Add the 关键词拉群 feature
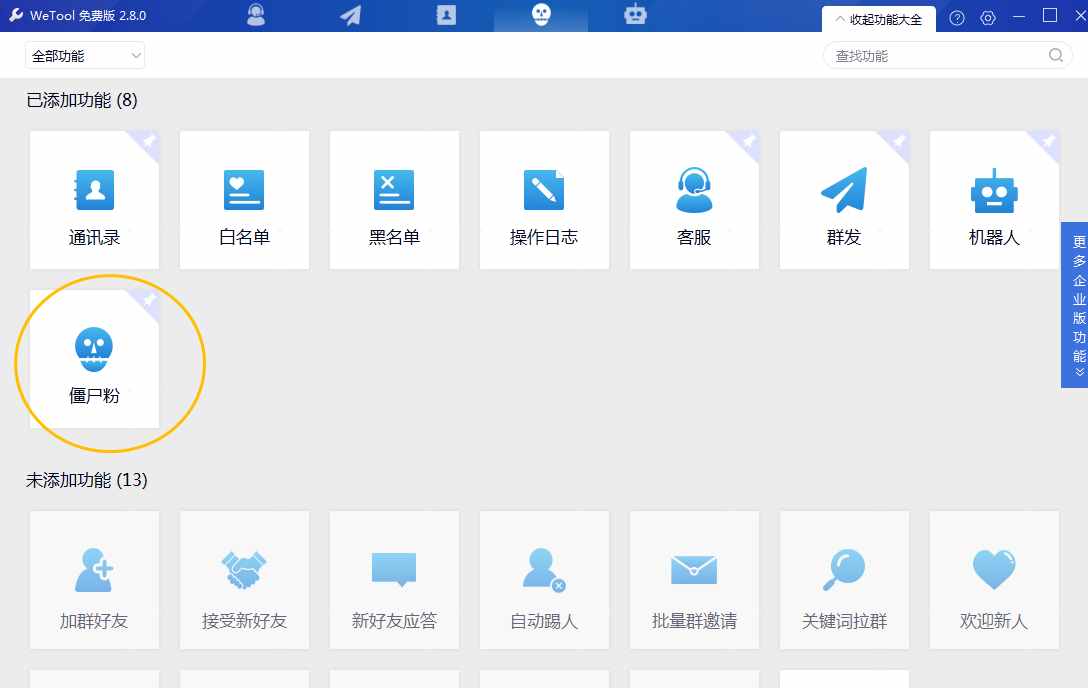 coord(844,580)
